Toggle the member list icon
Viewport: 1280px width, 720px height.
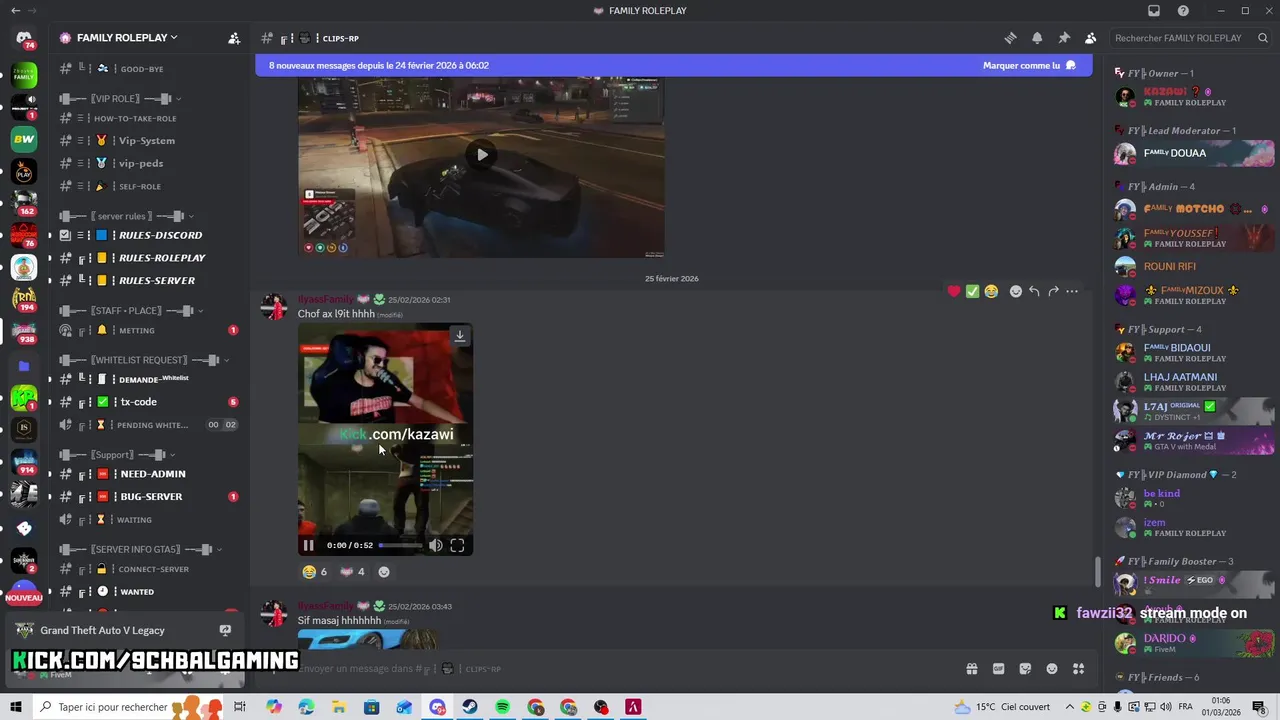coord(1090,38)
